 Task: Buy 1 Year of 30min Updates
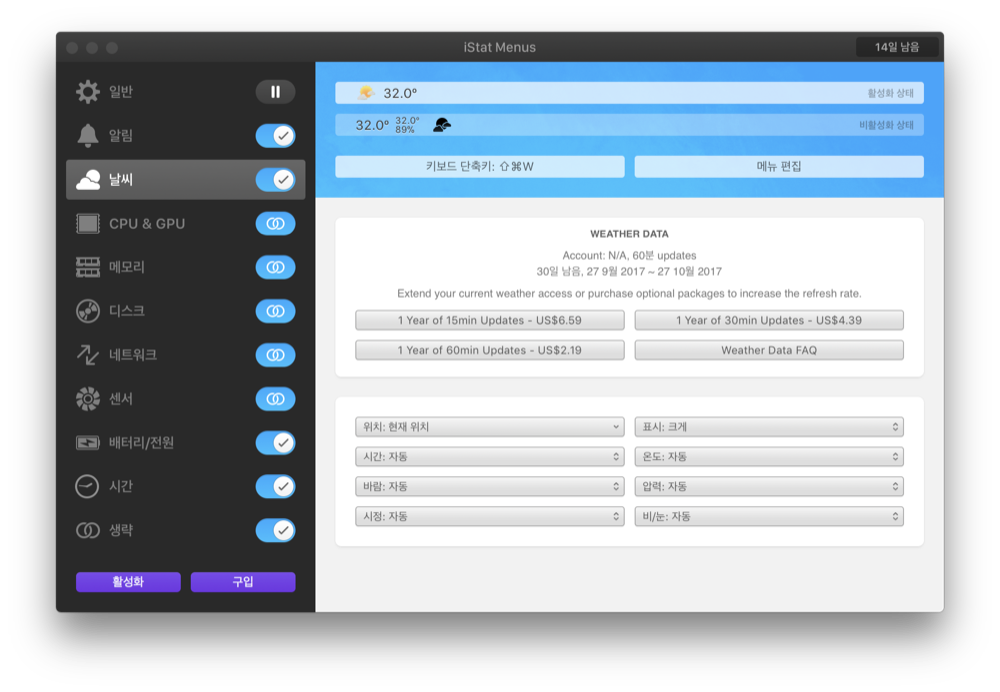tap(769, 320)
